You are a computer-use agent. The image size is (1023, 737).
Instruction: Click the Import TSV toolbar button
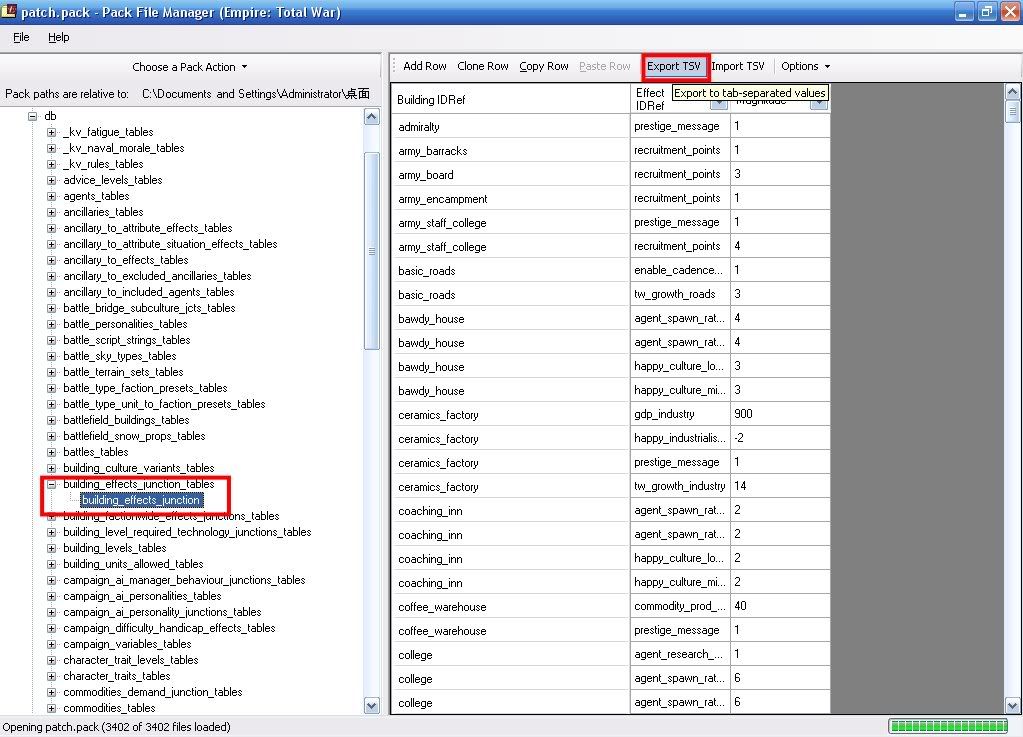[738, 67]
